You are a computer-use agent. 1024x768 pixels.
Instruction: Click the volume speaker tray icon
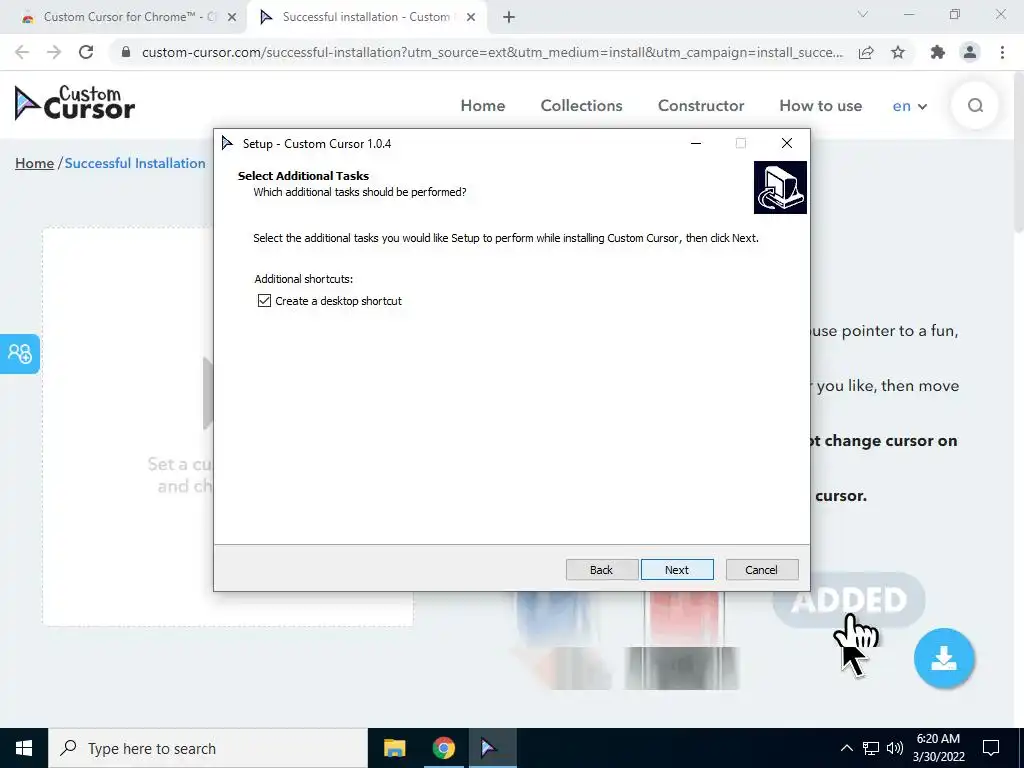tap(895, 748)
